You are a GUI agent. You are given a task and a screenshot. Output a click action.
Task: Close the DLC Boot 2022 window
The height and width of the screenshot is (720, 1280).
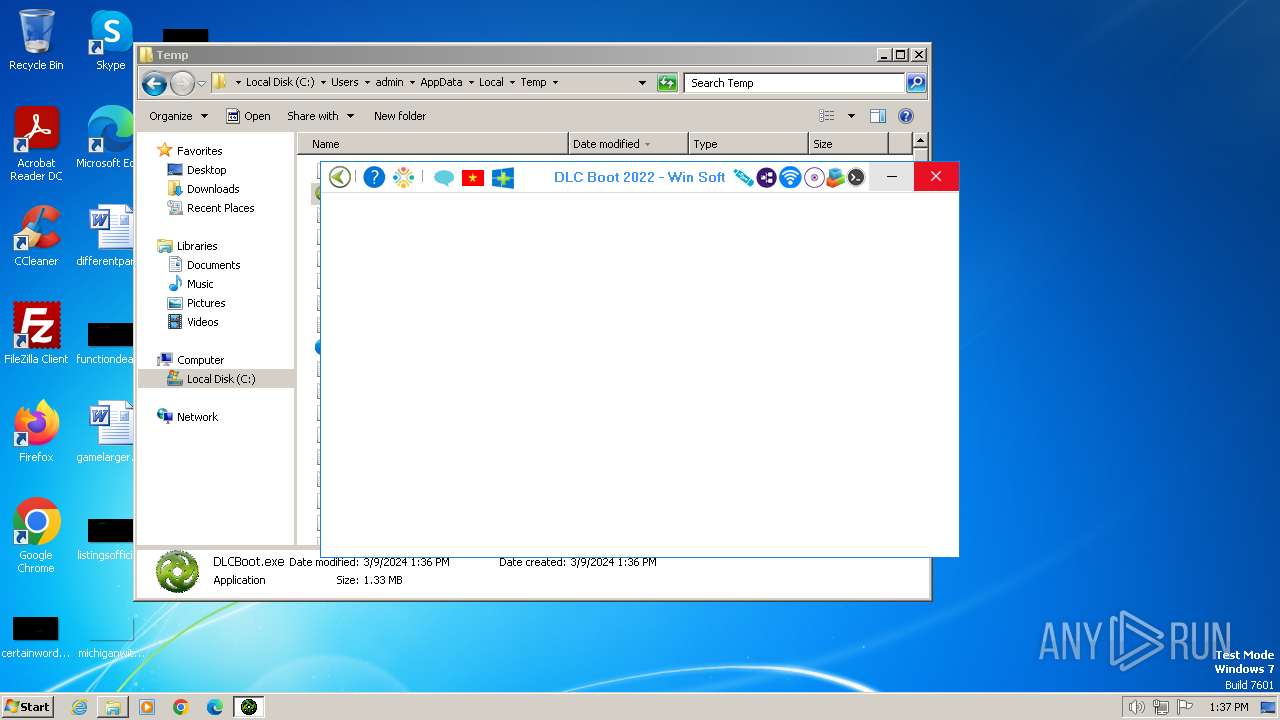[936, 177]
